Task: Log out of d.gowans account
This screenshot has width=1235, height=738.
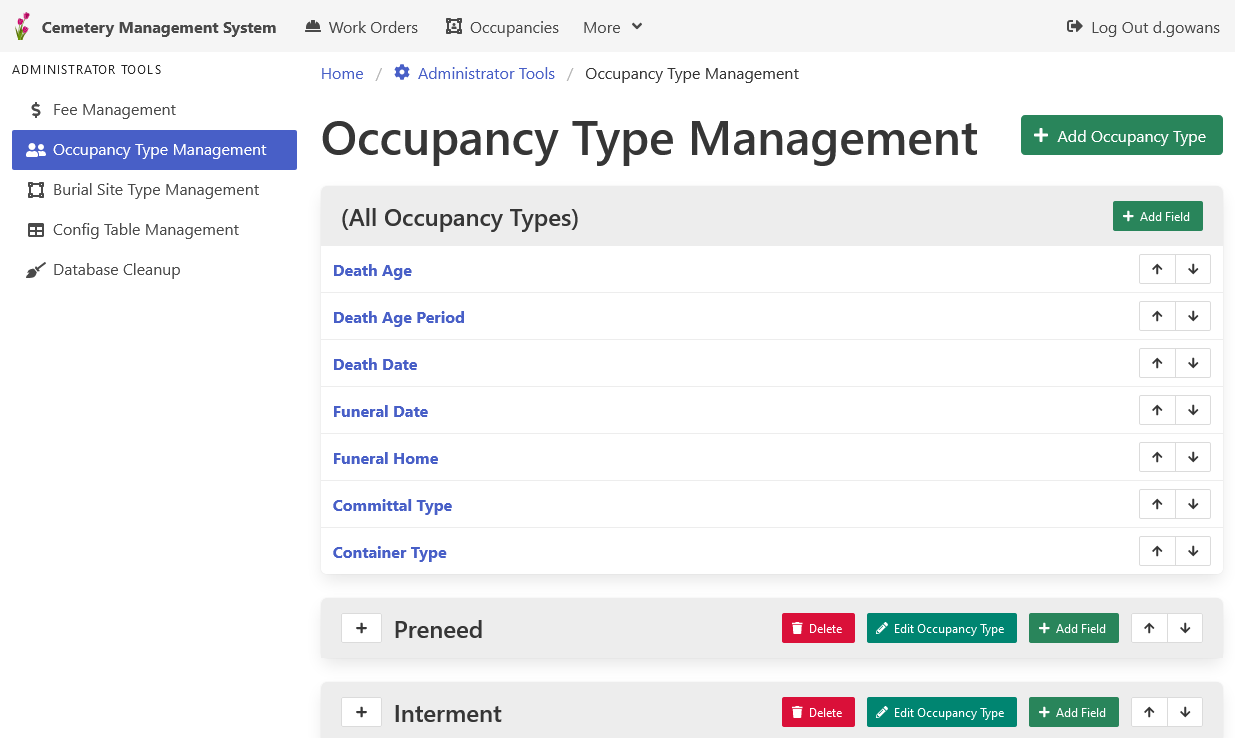Action: point(1143,27)
